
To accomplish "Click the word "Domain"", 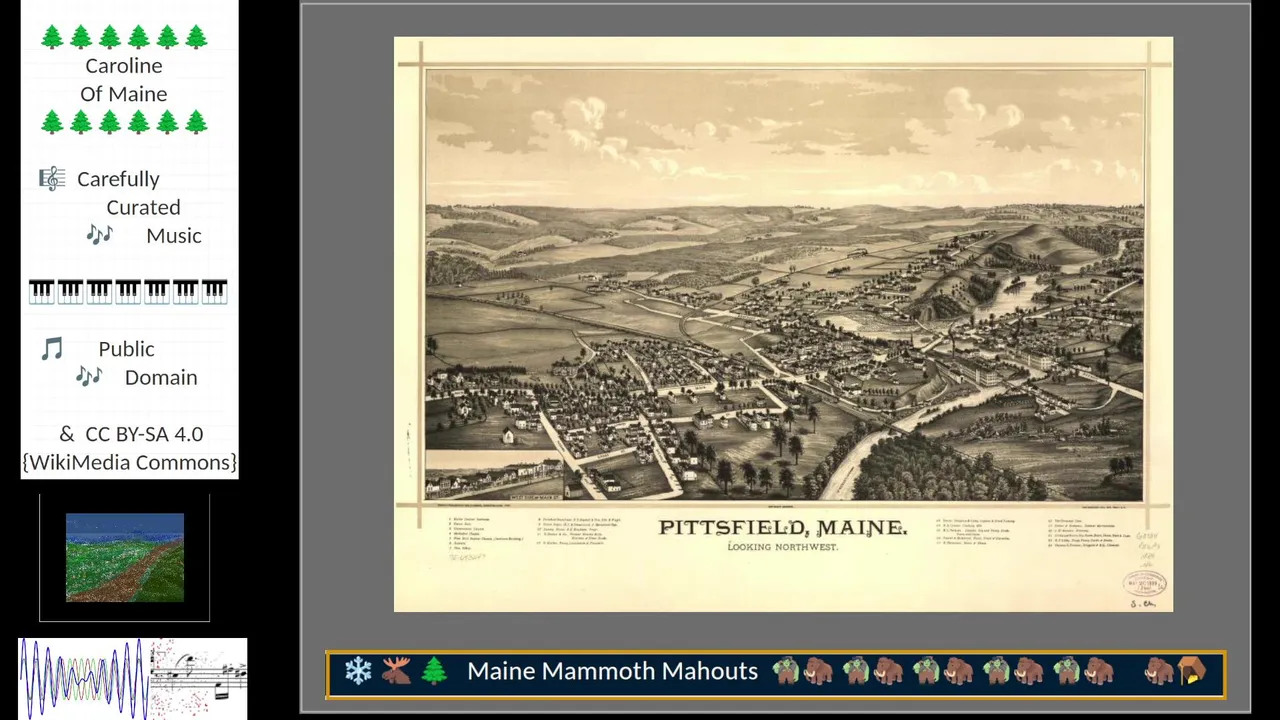I will point(161,378).
